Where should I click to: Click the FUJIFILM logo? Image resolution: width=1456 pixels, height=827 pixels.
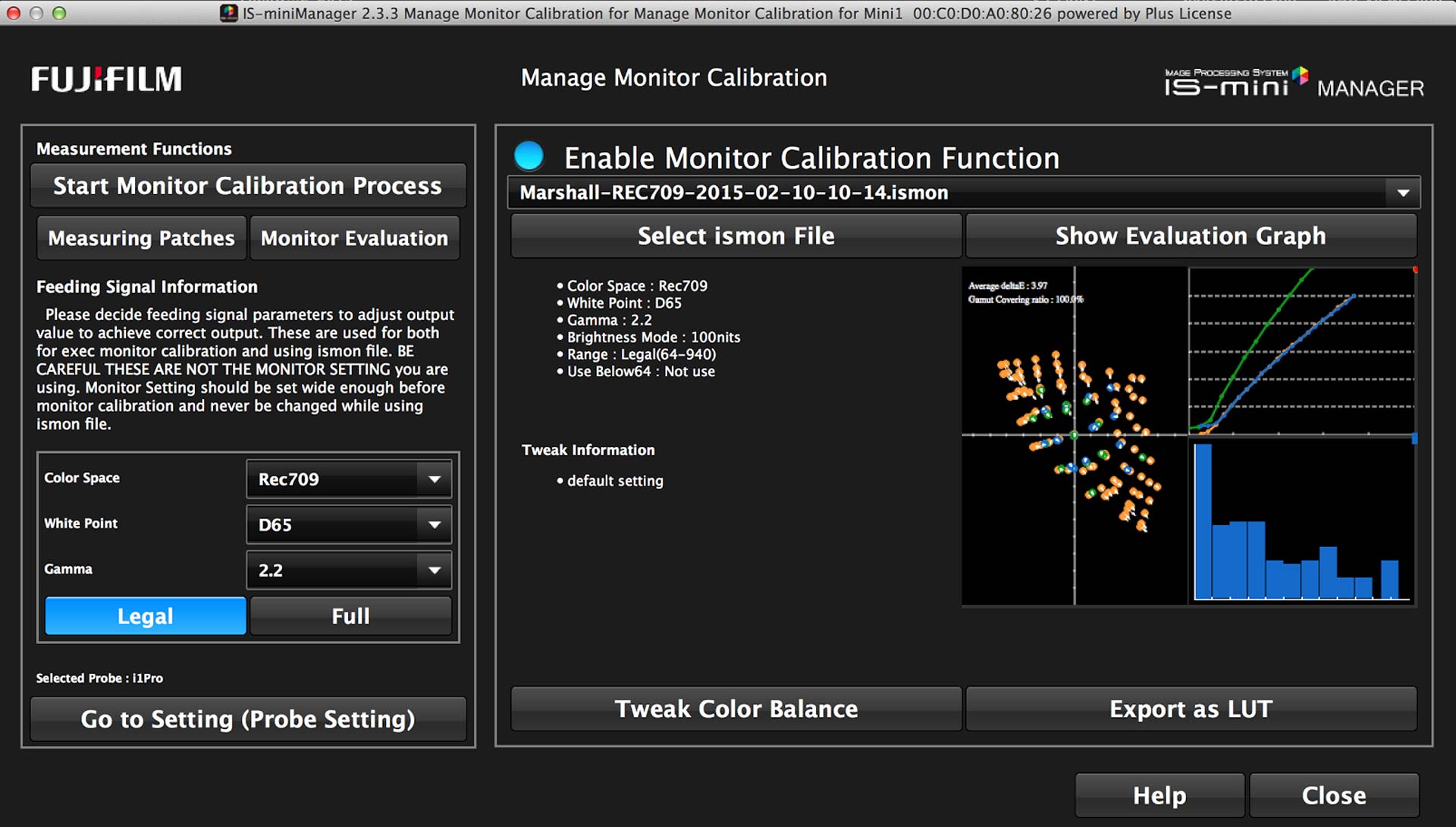click(106, 79)
